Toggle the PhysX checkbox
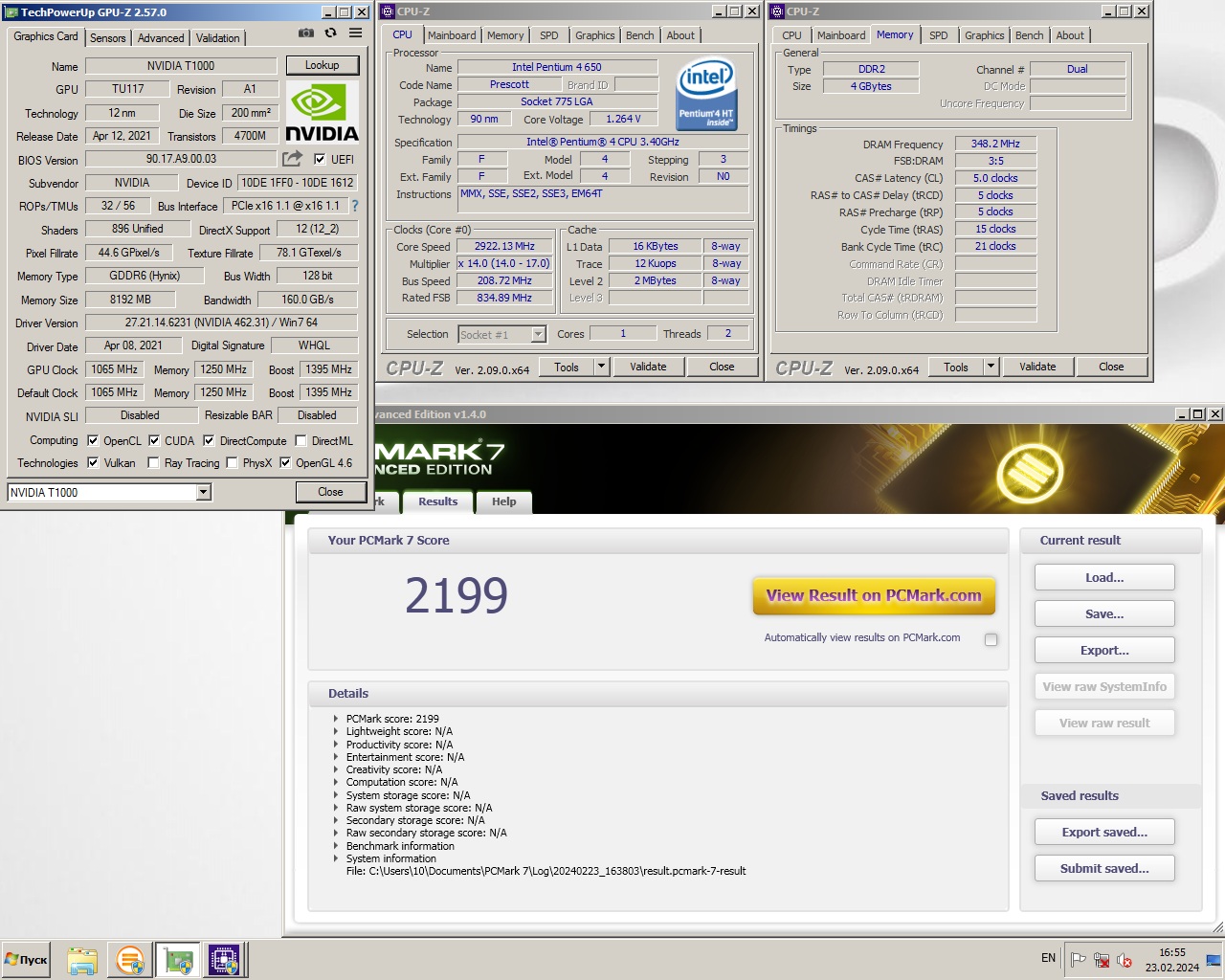 [x=232, y=463]
